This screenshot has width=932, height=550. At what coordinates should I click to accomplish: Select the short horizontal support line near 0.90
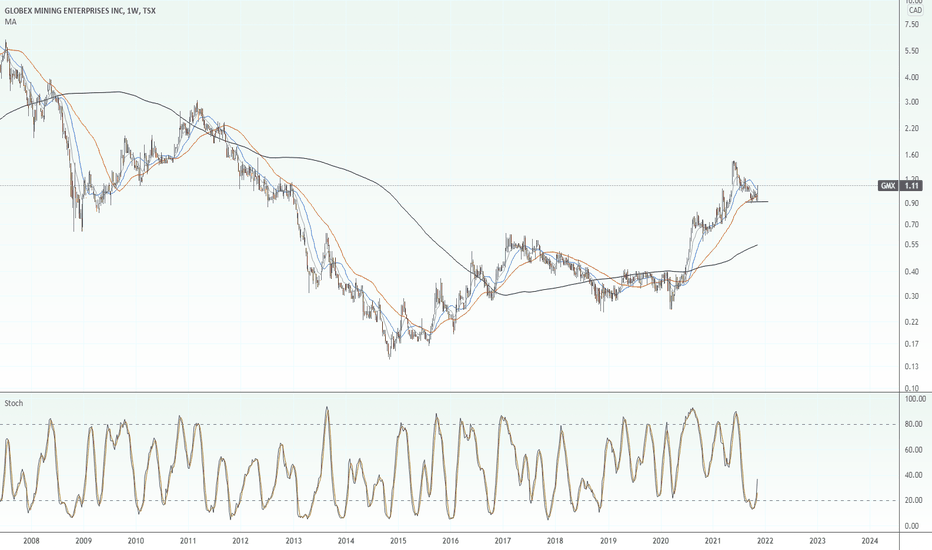[x=758, y=202]
